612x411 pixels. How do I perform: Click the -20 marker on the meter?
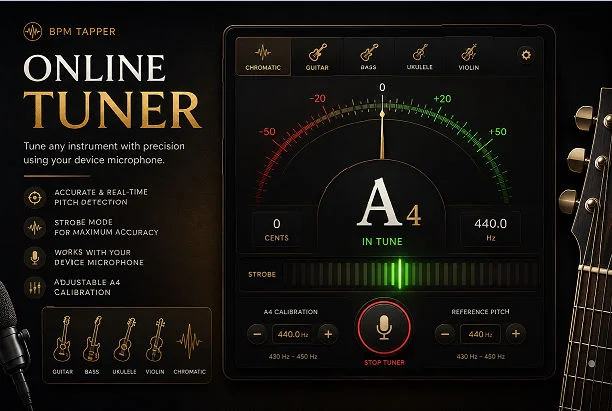317,98
